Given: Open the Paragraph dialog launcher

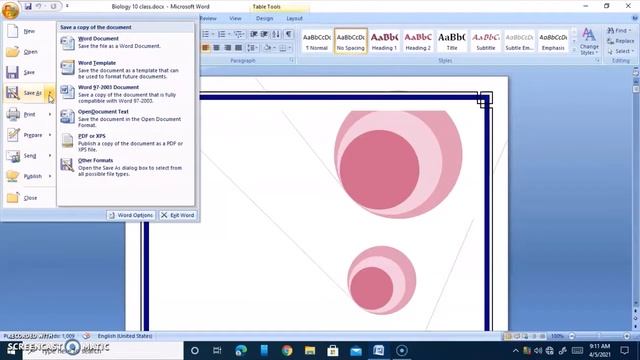Looking at the screenshot, I should pyautogui.click(x=291, y=60).
